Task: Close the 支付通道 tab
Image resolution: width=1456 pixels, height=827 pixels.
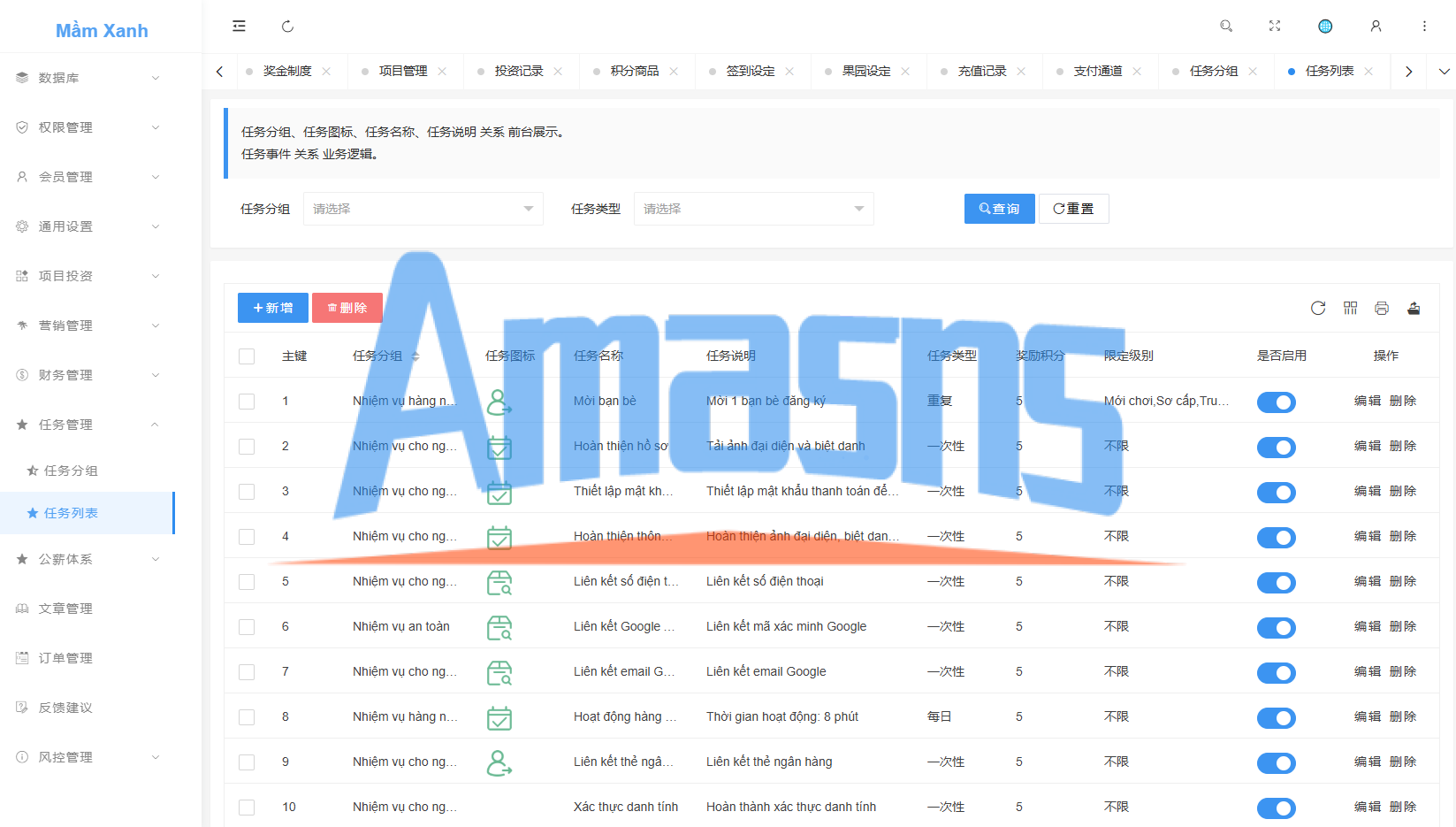Action: [1137, 72]
